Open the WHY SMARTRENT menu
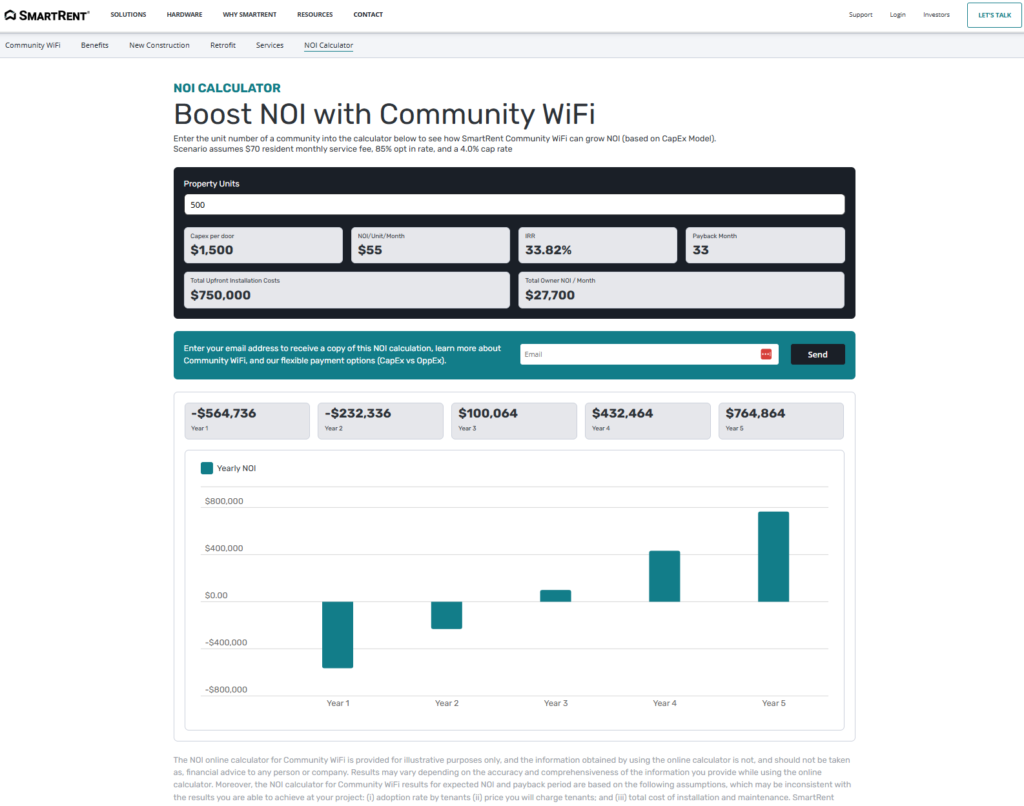Image resolution: width=1024 pixels, height=806 pixels. click(x=250, y=14)
